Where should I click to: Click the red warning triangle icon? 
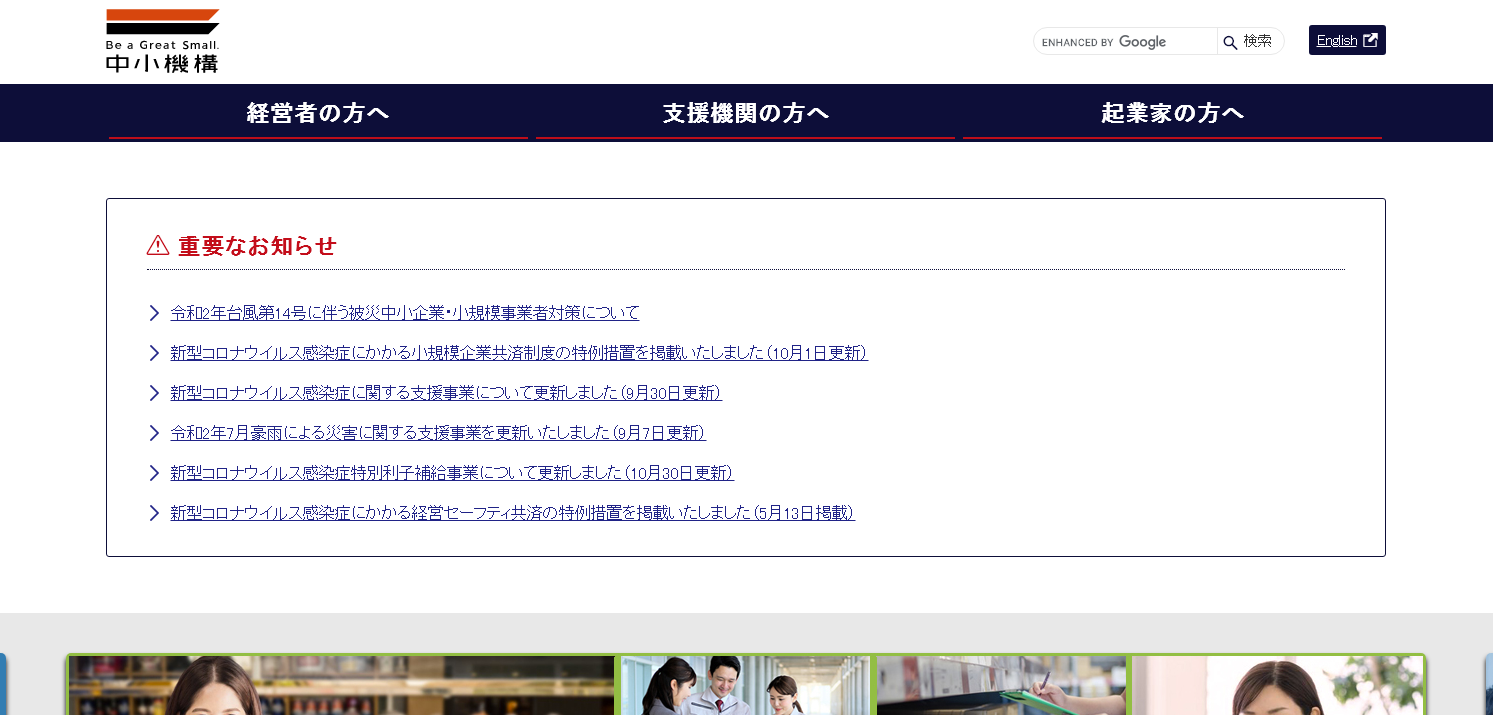point(158,245)
